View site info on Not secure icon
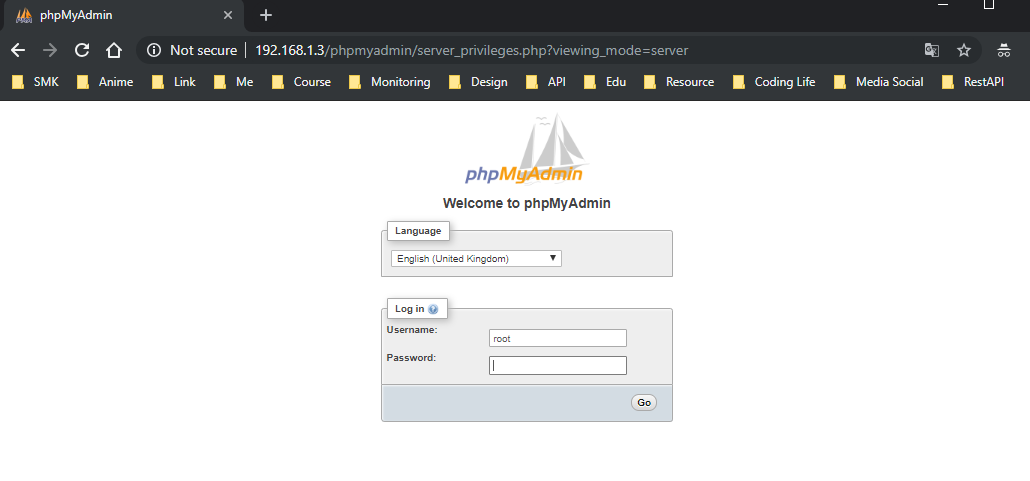This screenshot has width=1030, height=481. 154,50
